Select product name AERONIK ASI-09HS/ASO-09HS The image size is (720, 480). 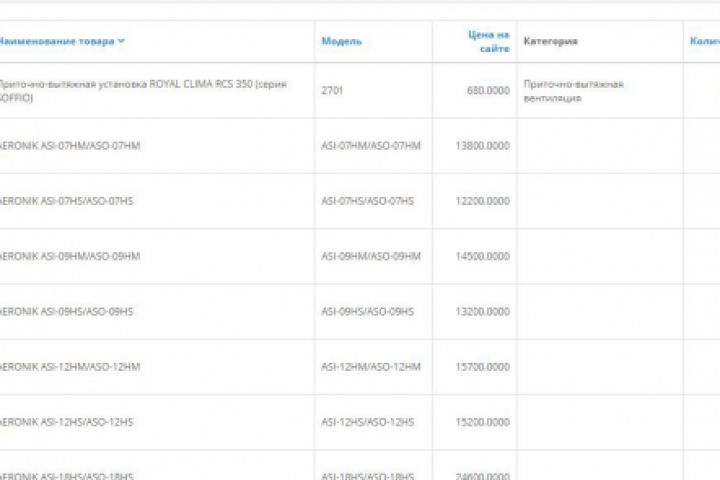pyautogui.click(x=67, y=311)
